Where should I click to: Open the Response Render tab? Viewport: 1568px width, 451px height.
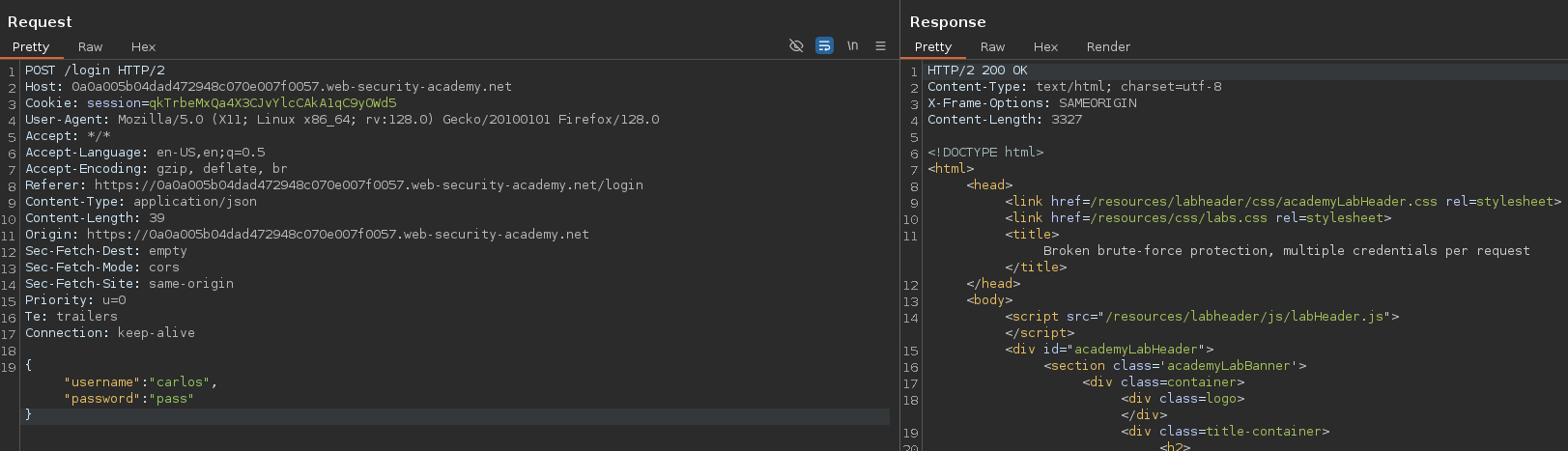click(1108, 46)
